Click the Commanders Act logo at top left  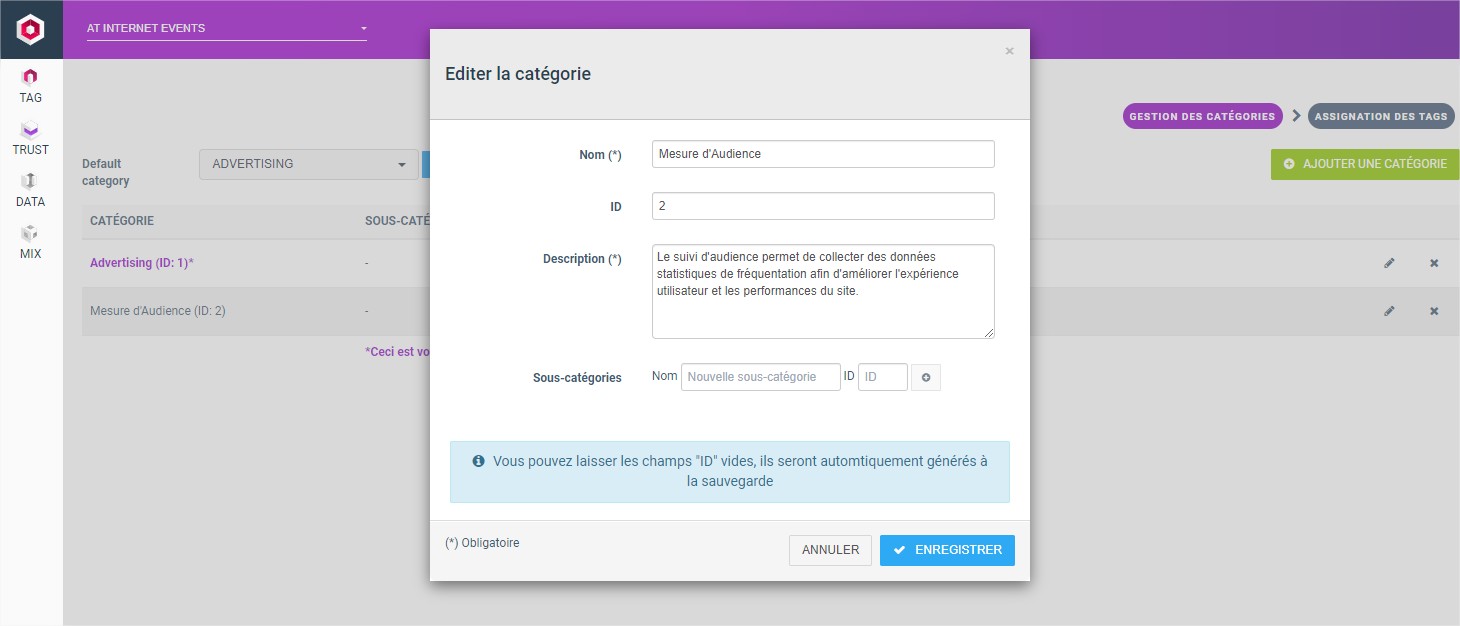[x=29, y=29]
